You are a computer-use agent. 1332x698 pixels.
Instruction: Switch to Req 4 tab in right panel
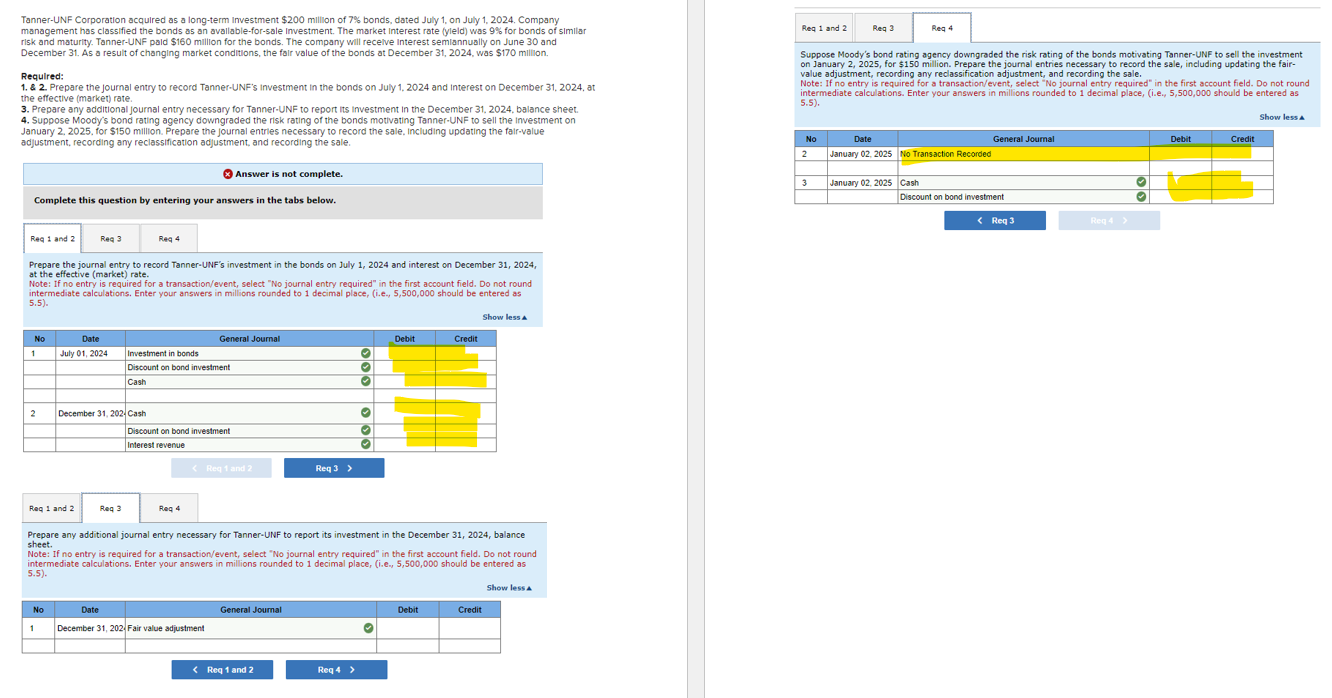[942, 28]
